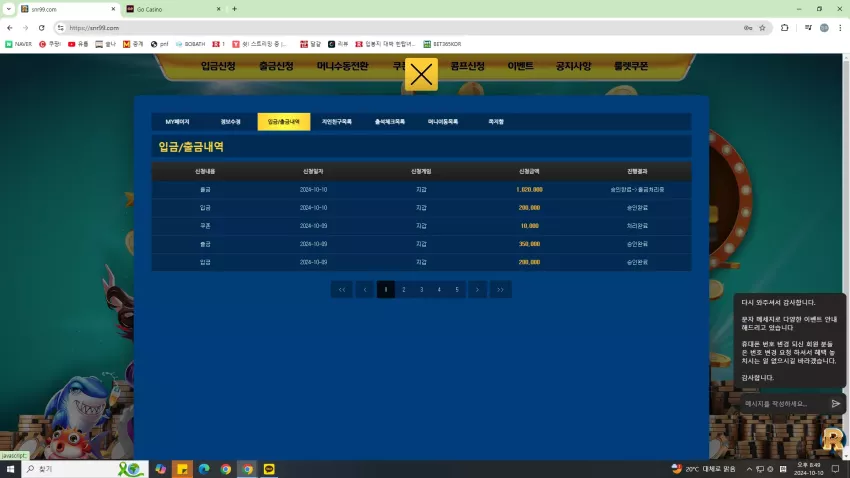The width and height of the screenshot is (850, 478).
Task: Open the Copilot taskbar icon
Action: coord(160,469)
